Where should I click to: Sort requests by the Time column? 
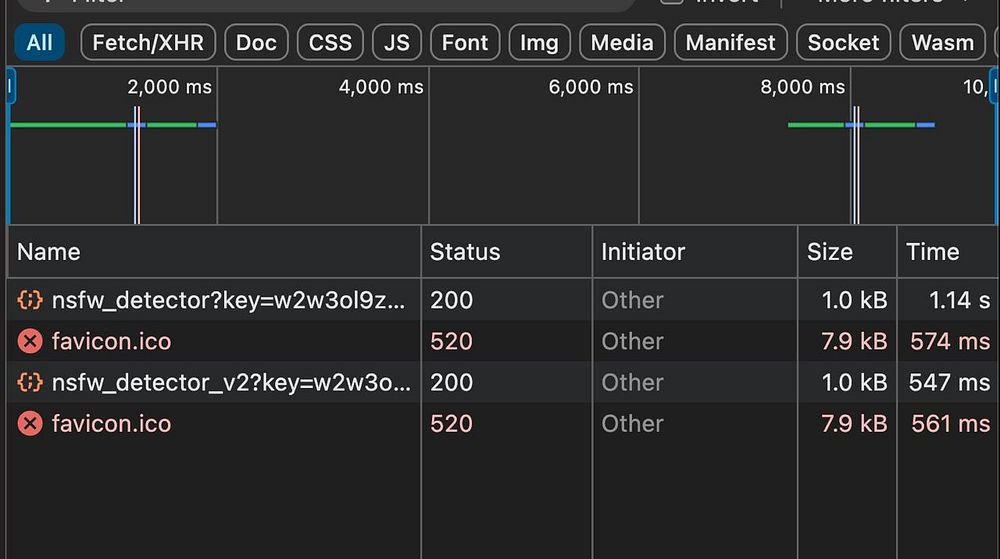tap(932, 252)
